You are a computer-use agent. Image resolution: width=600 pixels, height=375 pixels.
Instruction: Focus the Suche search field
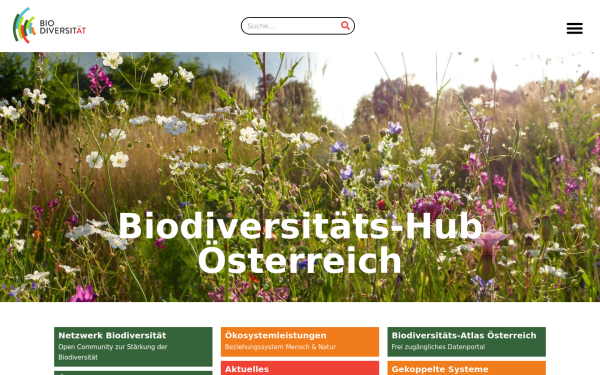(298, 26)
